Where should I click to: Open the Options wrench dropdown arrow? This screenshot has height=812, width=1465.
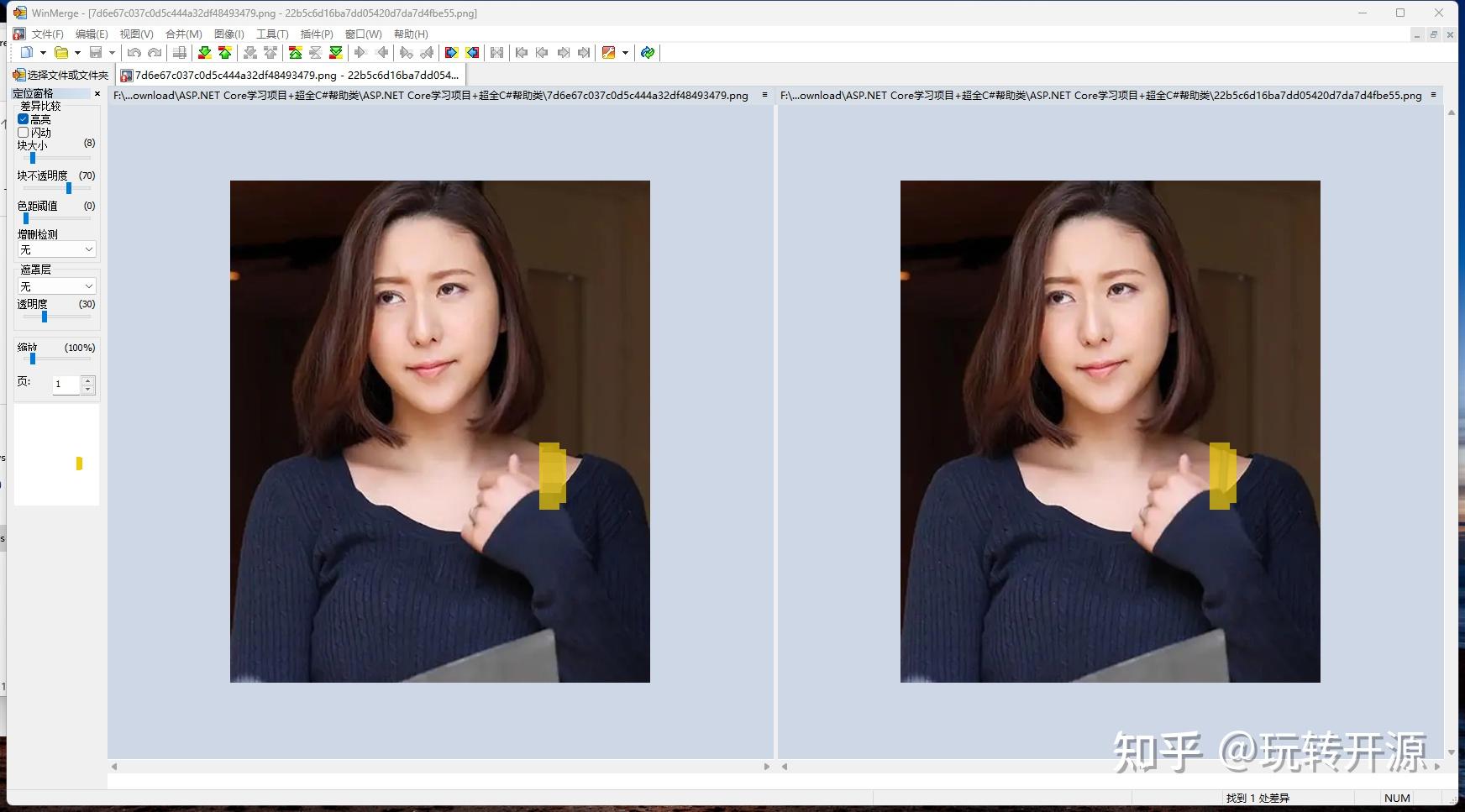click(x=625, y=53)
